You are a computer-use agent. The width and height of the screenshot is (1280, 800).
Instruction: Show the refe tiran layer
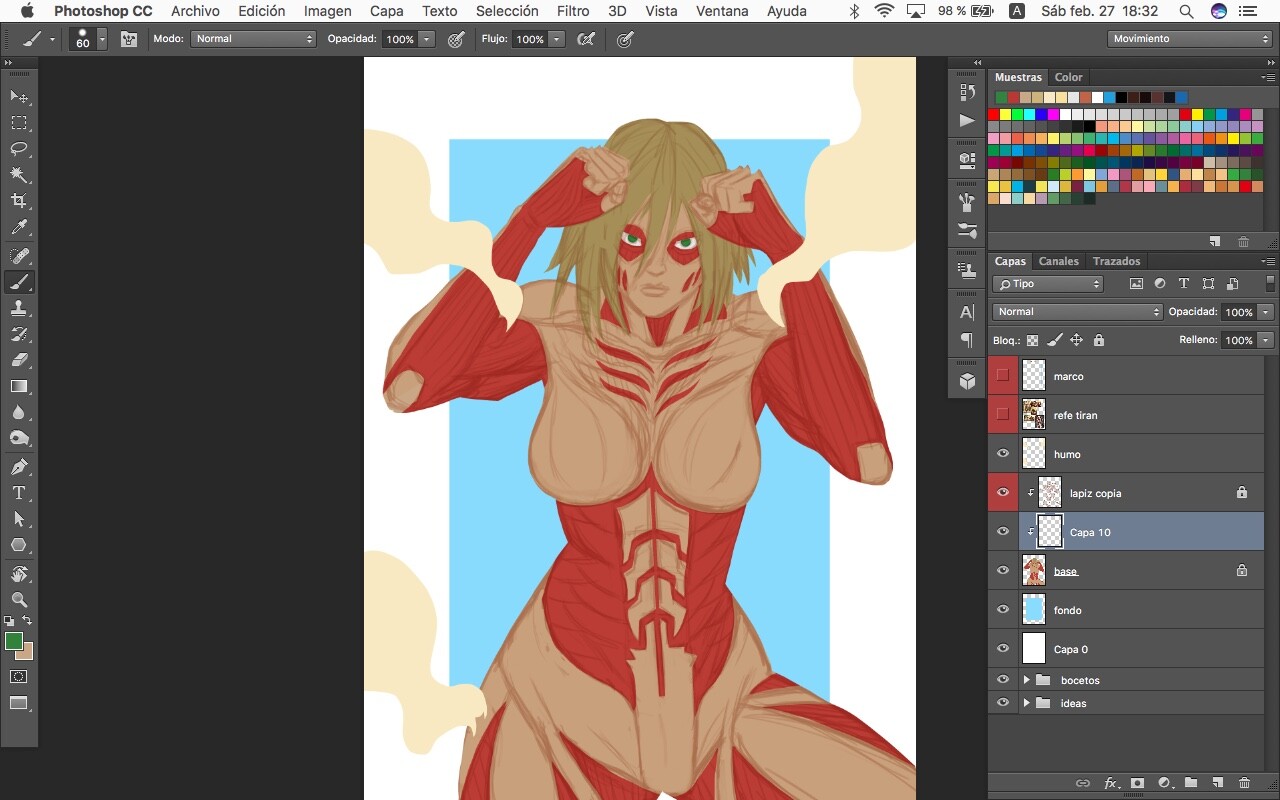[1003, 415]
